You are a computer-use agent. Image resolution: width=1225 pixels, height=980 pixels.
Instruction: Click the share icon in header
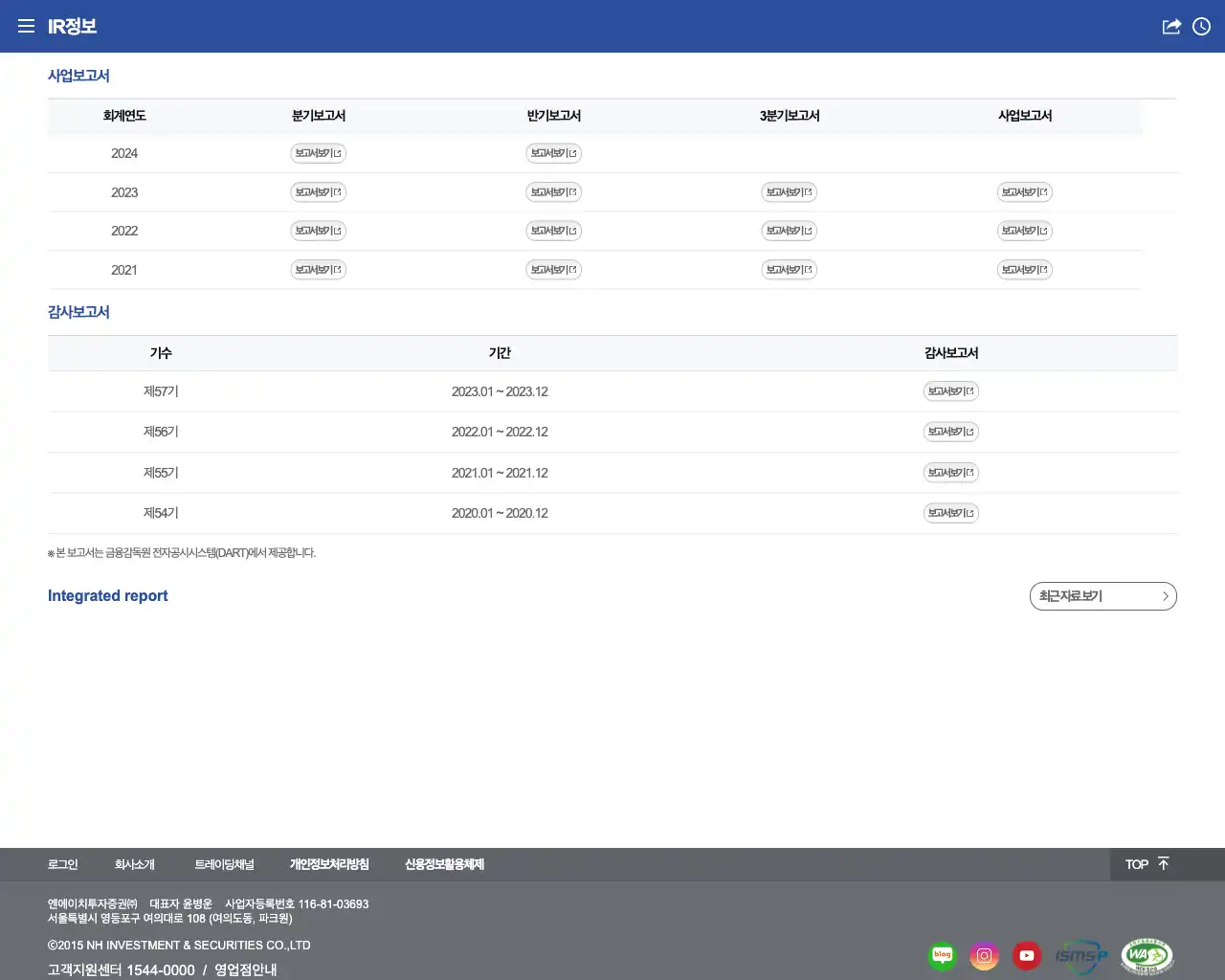coord(1171,26)
